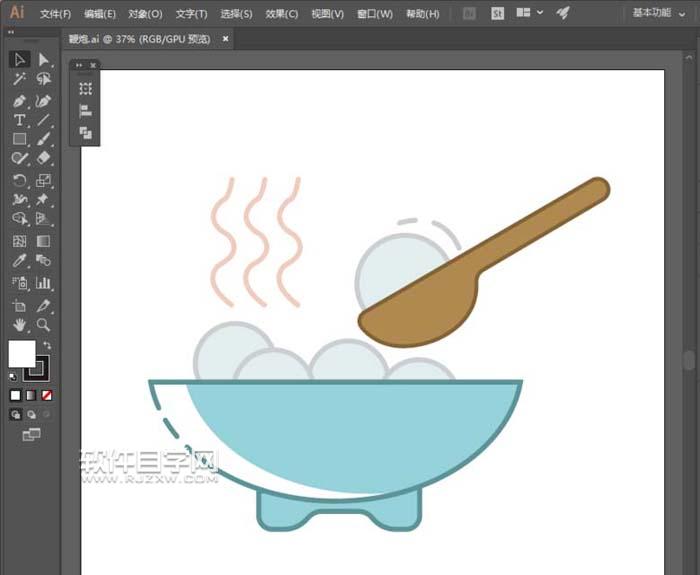Select the Line Segment tool
The image size is (700, 575).
click(43, 120)
